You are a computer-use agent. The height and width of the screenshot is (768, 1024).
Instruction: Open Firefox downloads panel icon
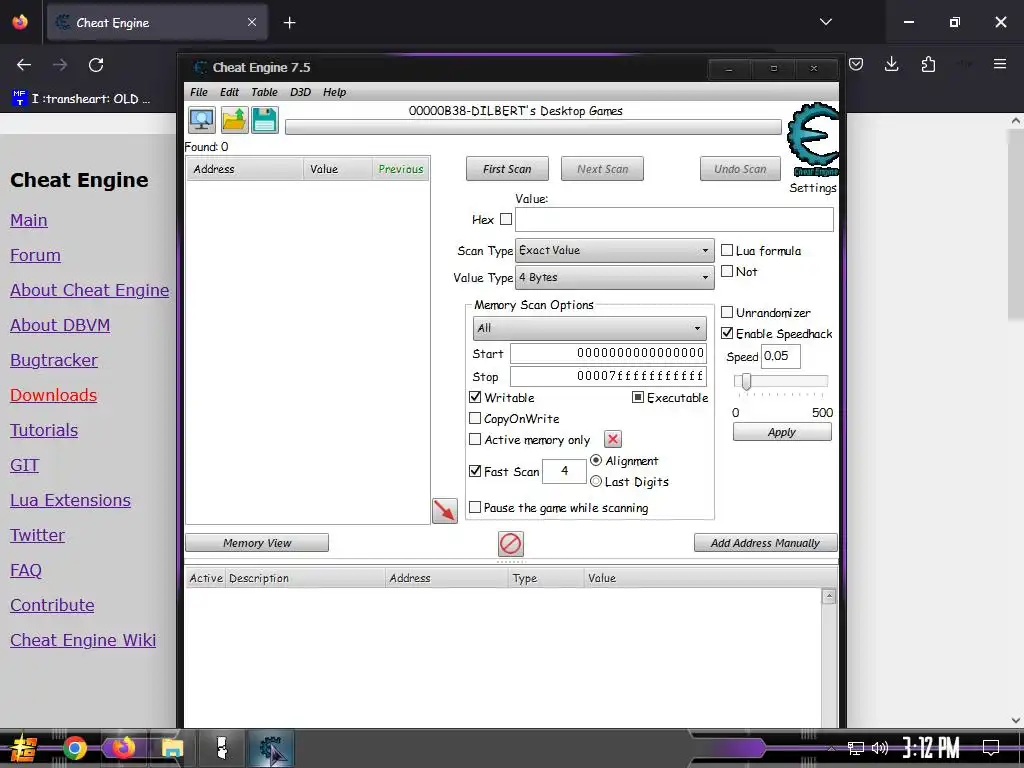coord(891,64)
